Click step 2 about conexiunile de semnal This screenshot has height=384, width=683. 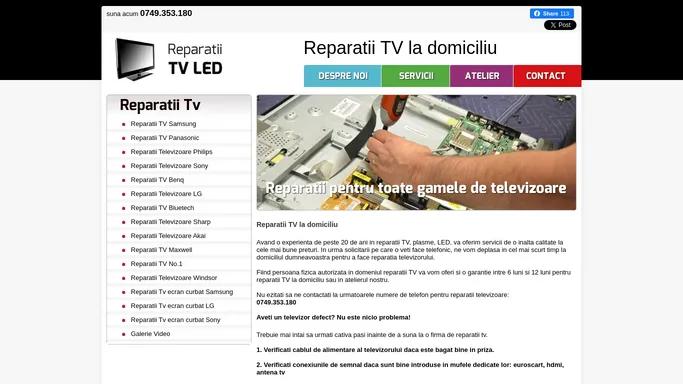[410, 368]
